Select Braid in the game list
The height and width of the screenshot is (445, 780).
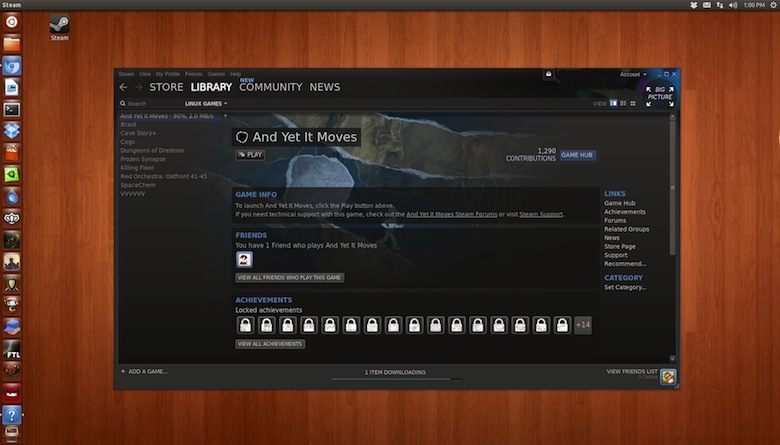click(128, 124)
